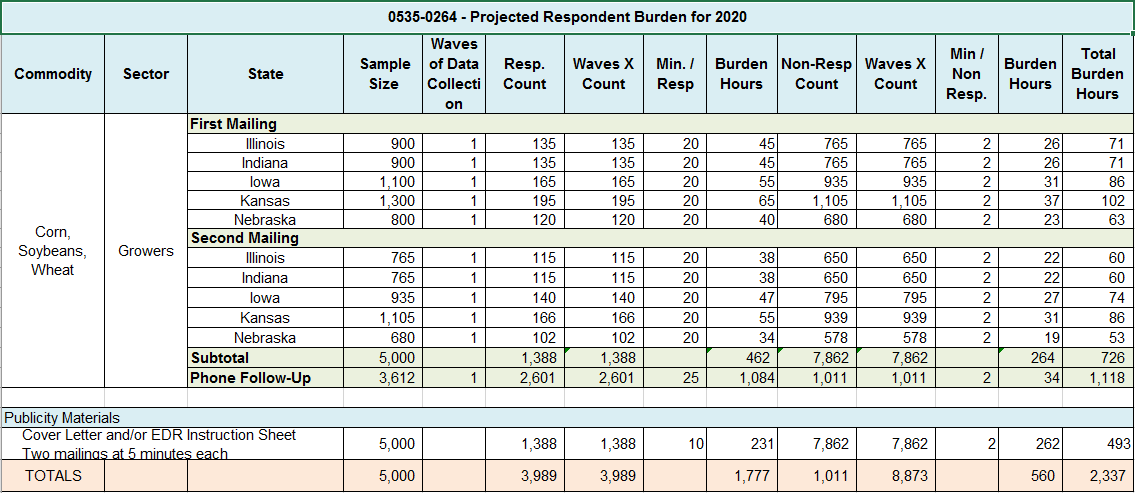
Task: Click non-resp count '1,105' next to burden hours 65
Action: 817,201
